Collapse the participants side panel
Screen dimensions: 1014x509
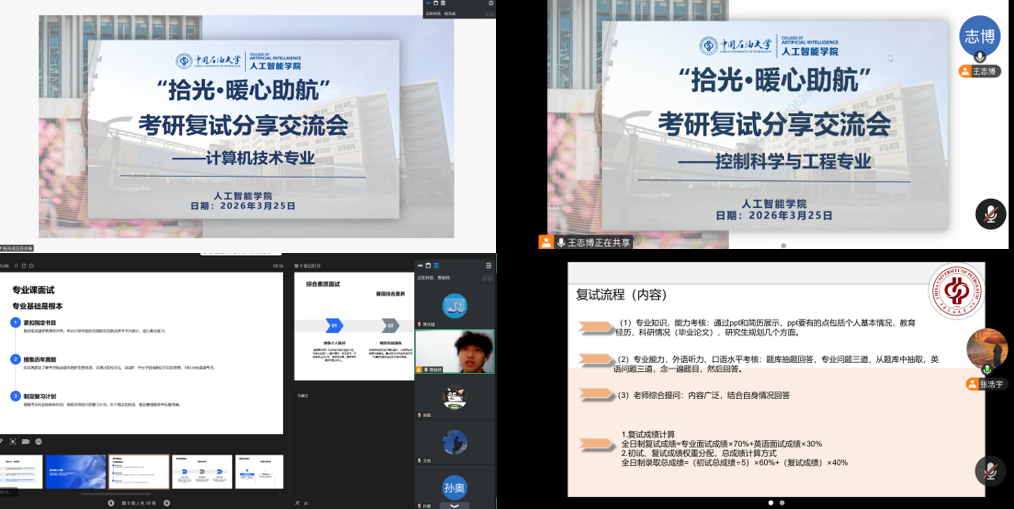point(489,265)
